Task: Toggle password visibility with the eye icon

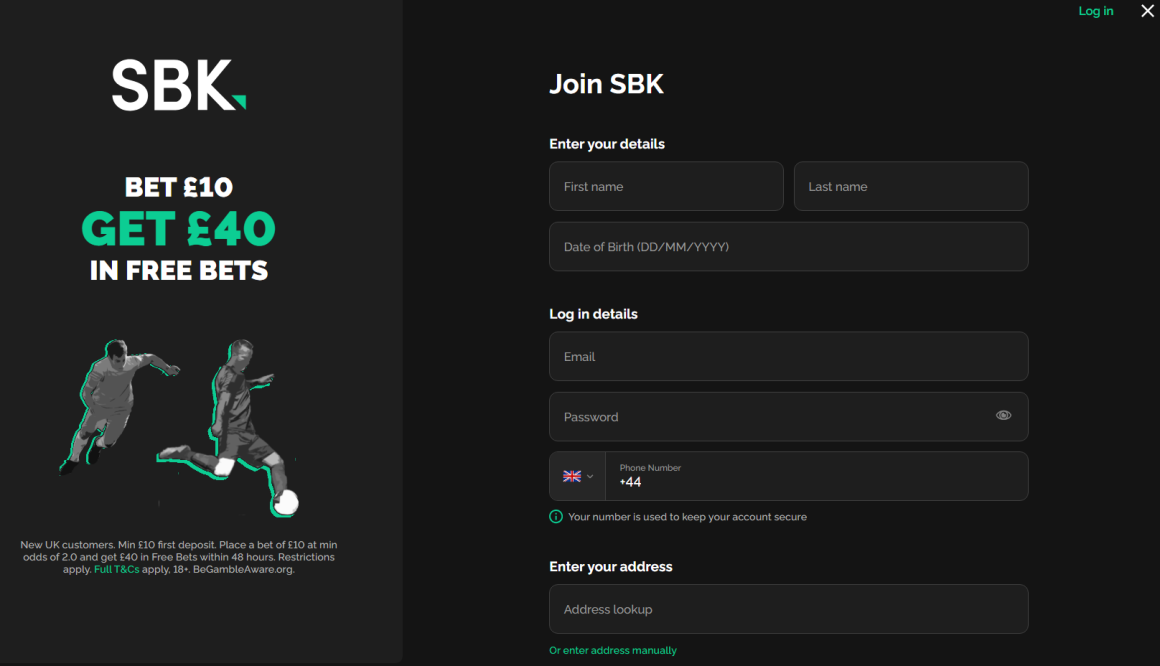Action: point(1003,415)
